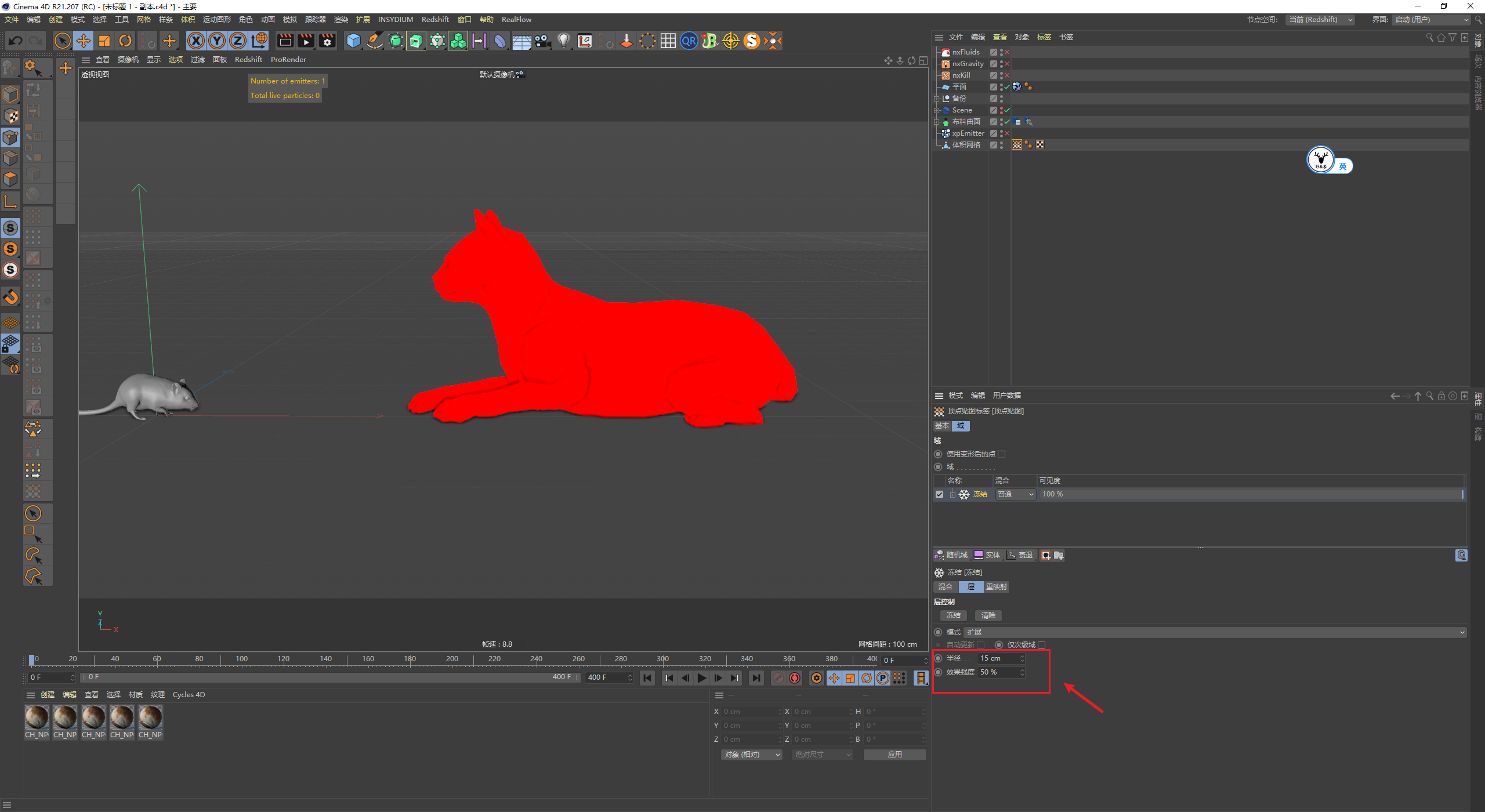Click the 清除 button

click(988, 615)
